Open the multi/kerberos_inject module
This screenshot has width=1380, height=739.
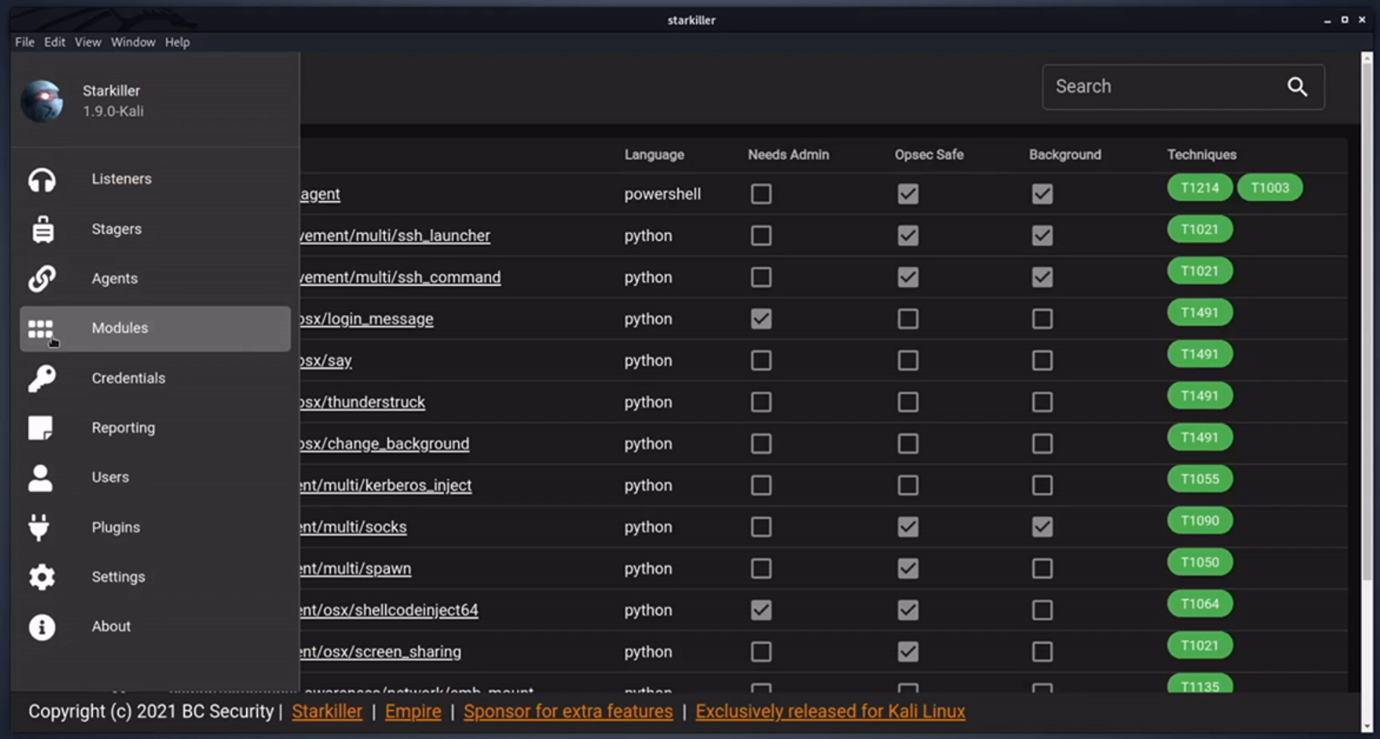point(386,485)
